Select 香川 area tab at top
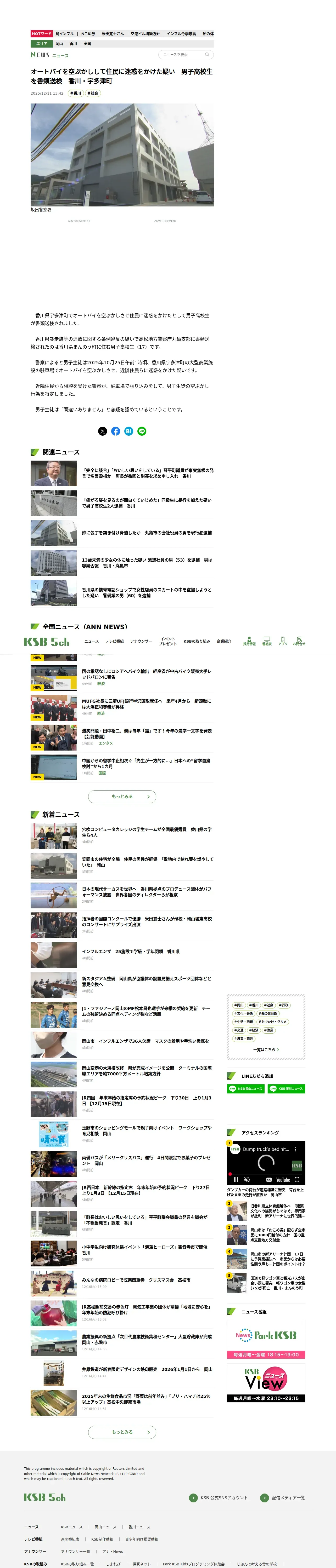336x1568 pixels. [x=73, y=44]
